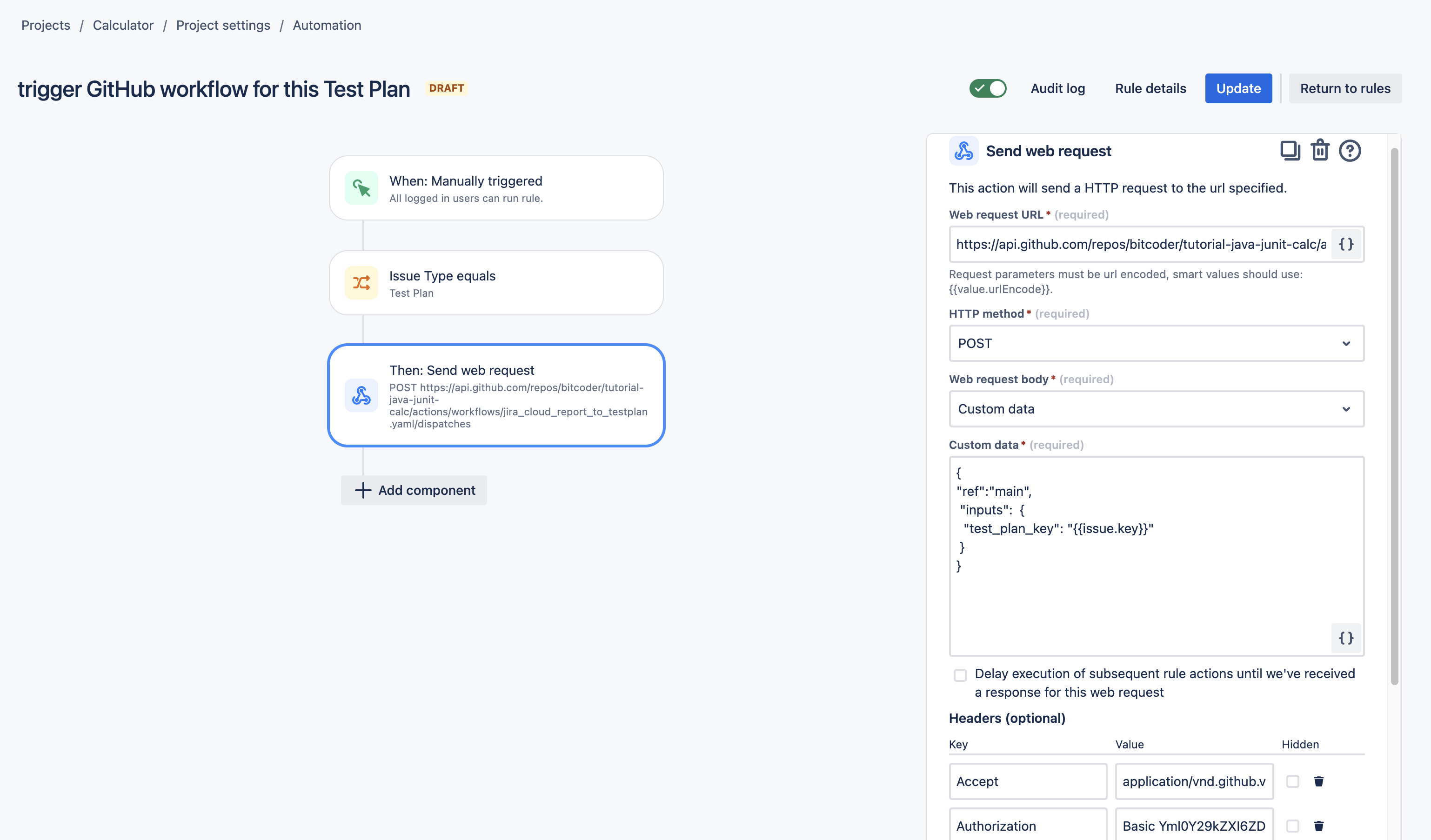The height and width of the screenshot is (840, 1431).
Task: Insert smart value in Web request URL
Action: click(x=1346, y=245)
